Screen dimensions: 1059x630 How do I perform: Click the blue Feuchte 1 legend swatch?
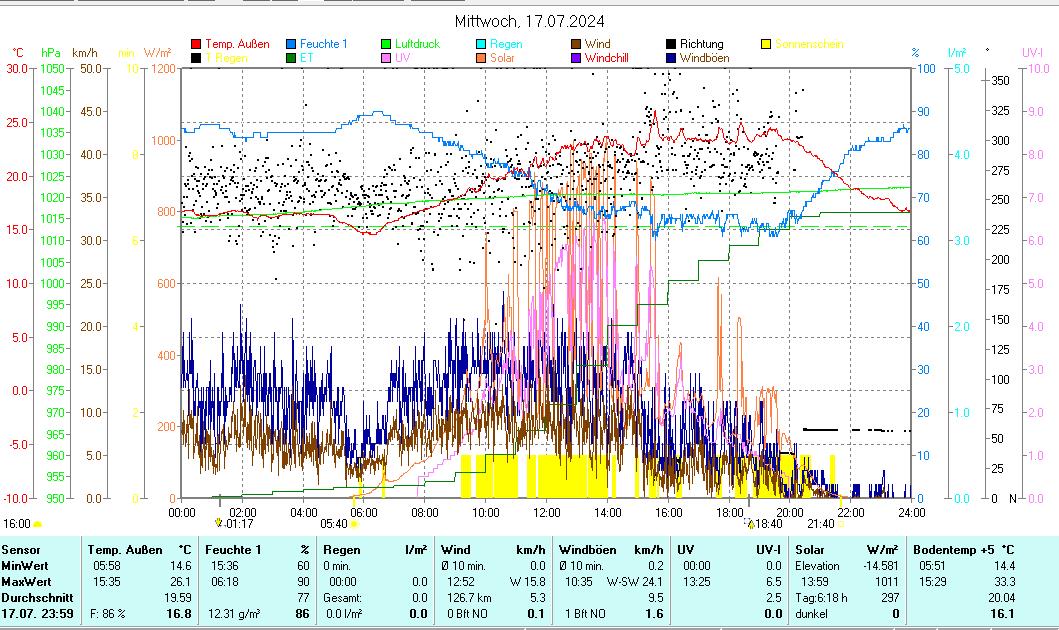click(291, 44)
